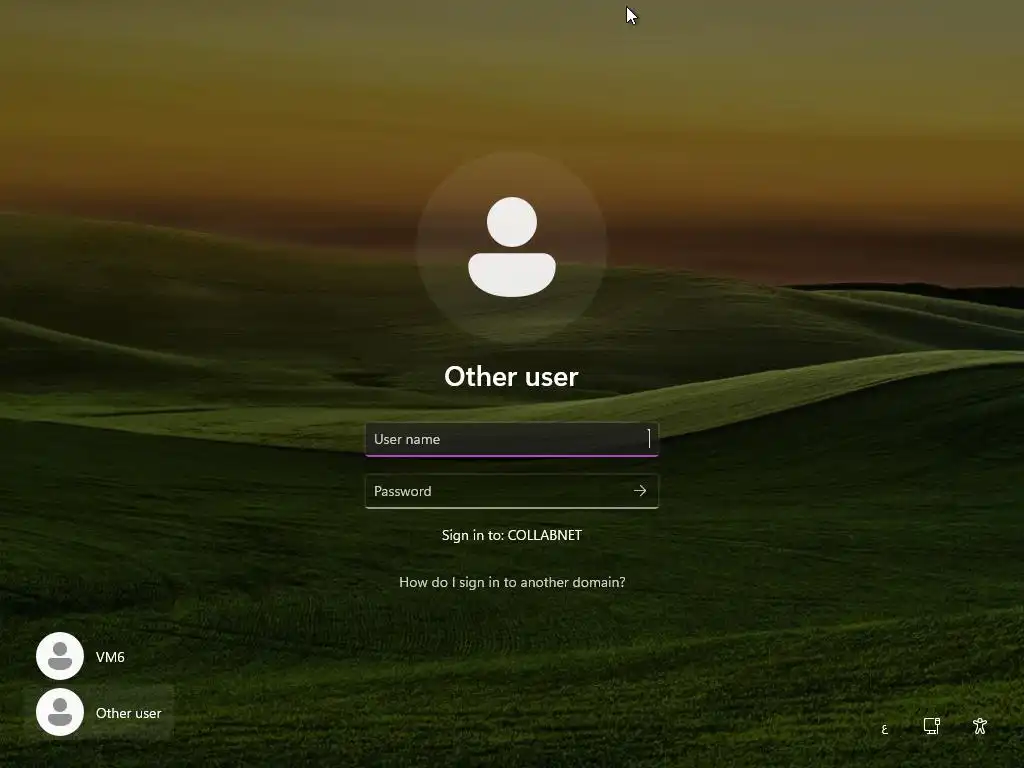Click the VM6 avatar icon

click(x=60, y=656)
